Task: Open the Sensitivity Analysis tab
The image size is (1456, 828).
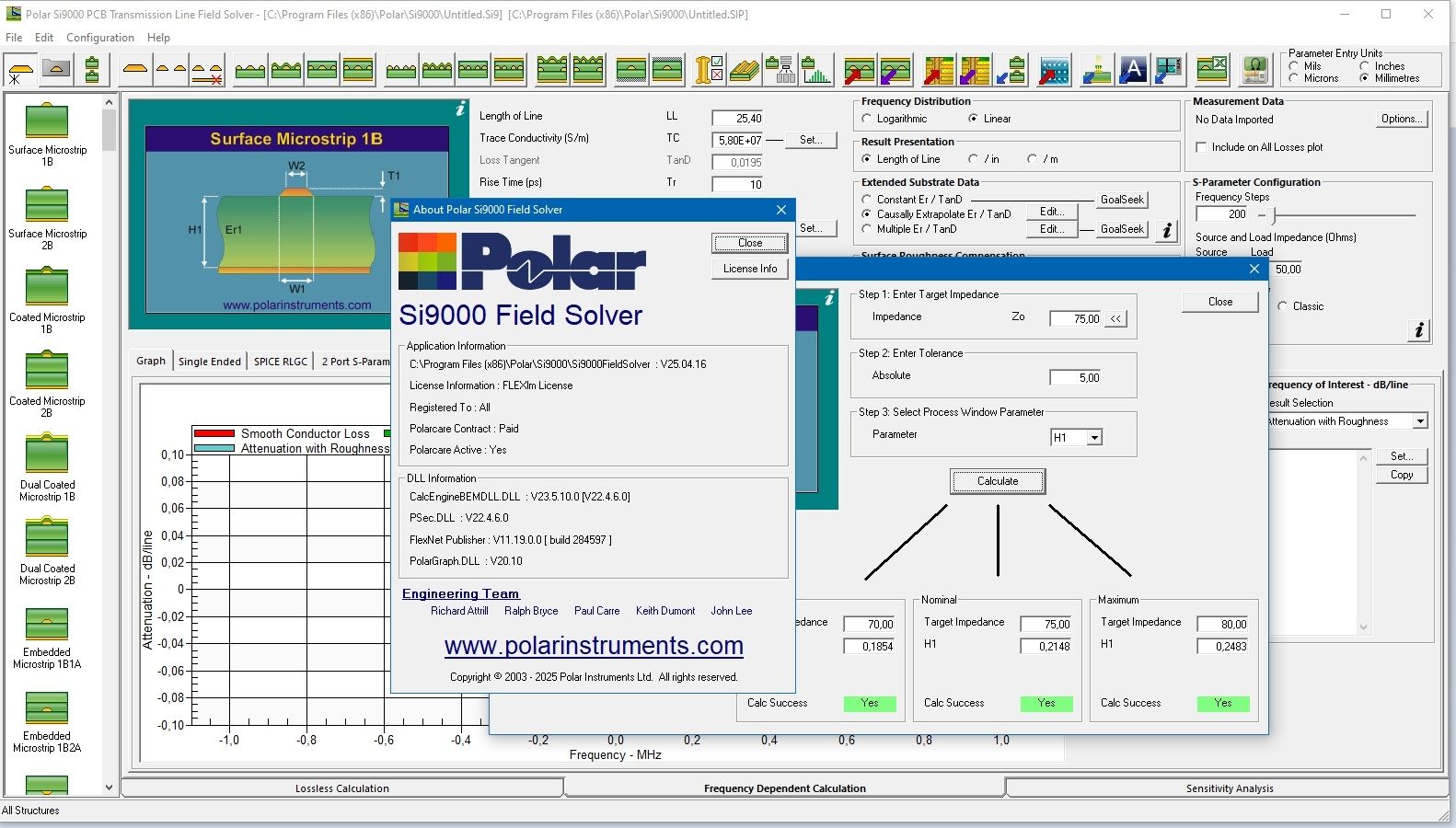Action: (x=1230, y=788)
